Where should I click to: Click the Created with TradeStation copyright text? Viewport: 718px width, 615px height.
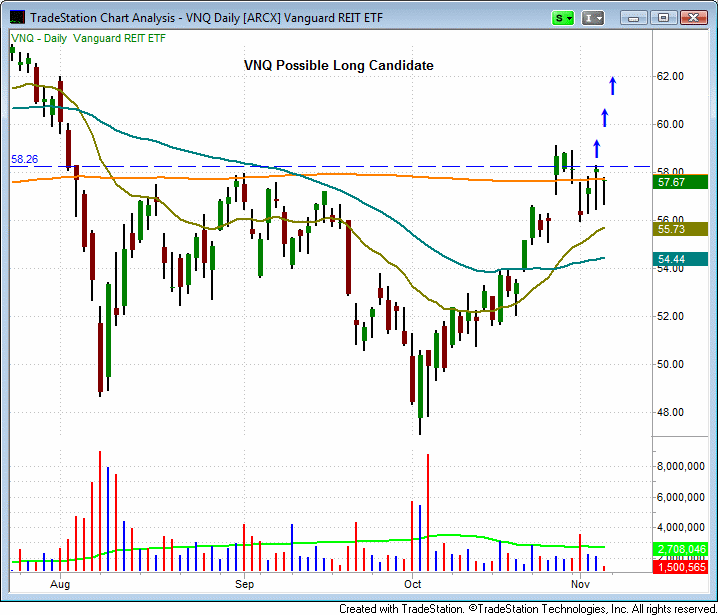(528, 609)
